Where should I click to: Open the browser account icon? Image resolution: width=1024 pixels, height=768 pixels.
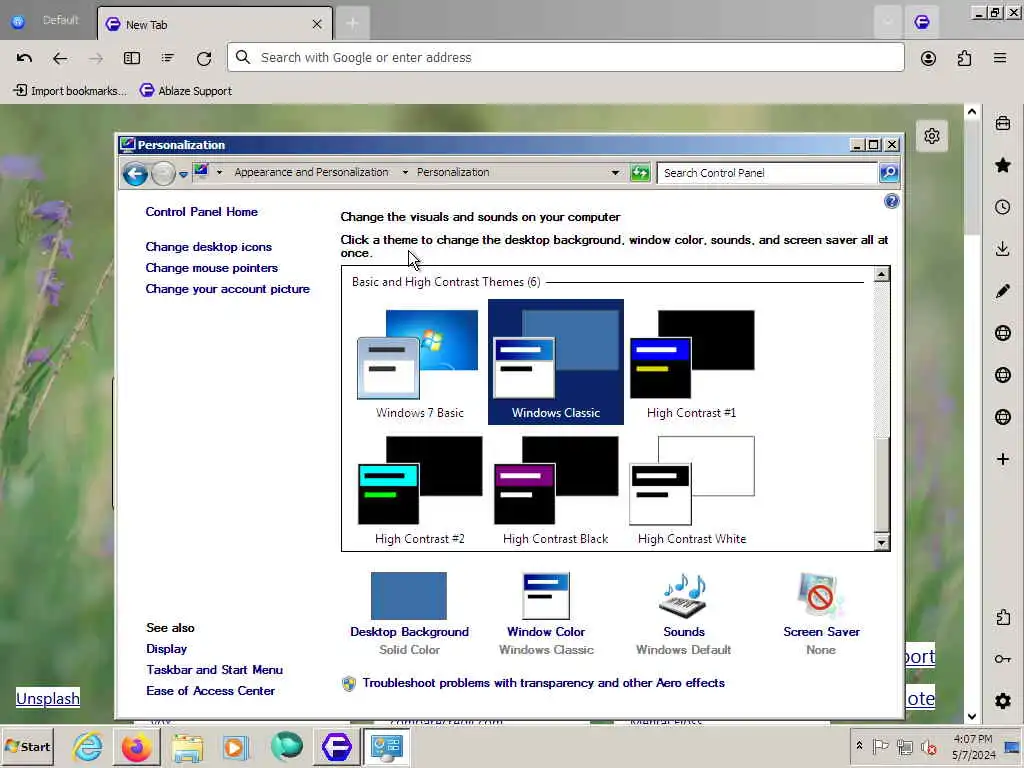click(x=928, y=58)
